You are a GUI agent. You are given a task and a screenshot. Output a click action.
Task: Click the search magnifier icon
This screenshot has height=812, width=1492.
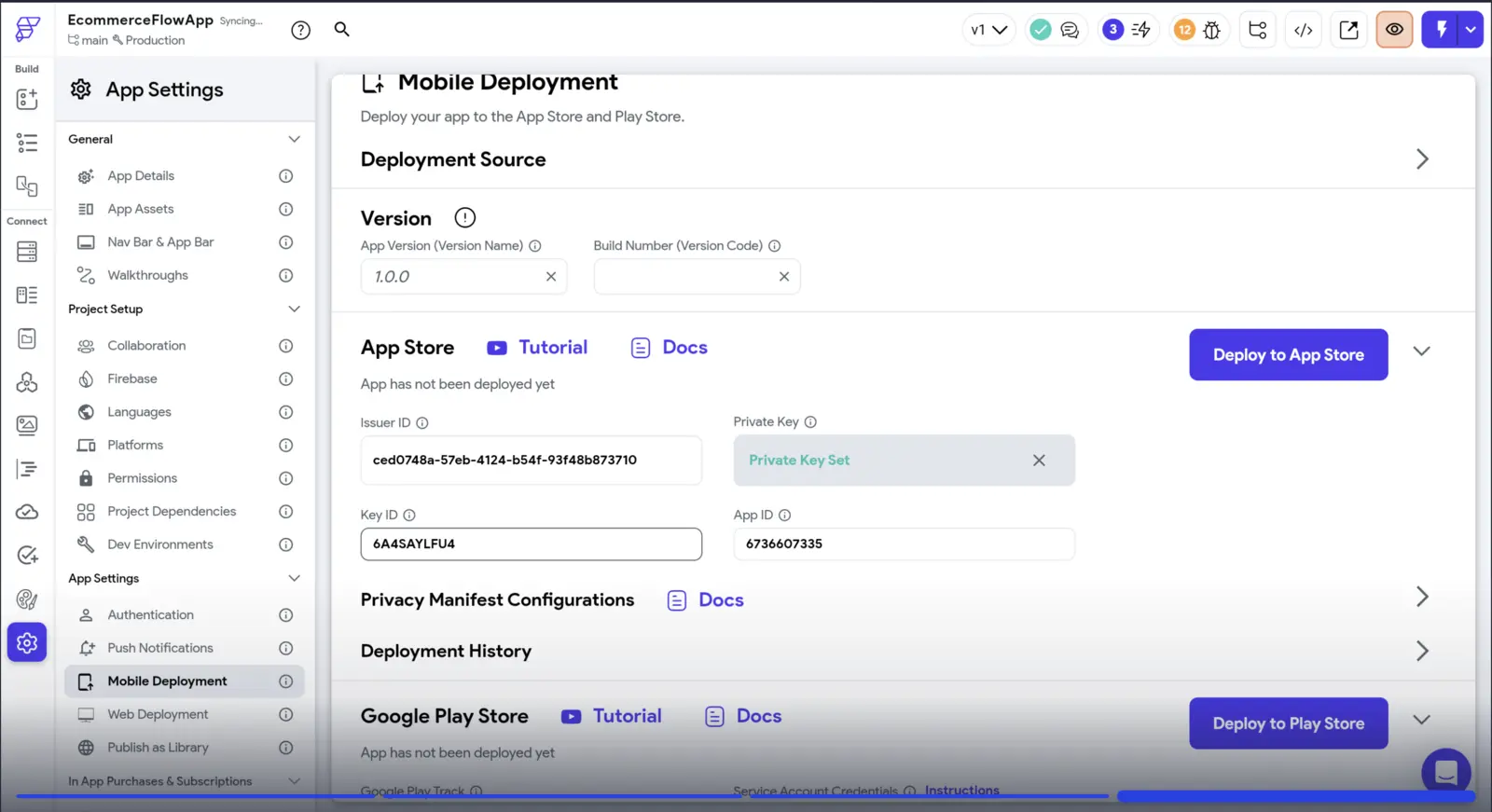pyautogui.click(x=342, y=30)
